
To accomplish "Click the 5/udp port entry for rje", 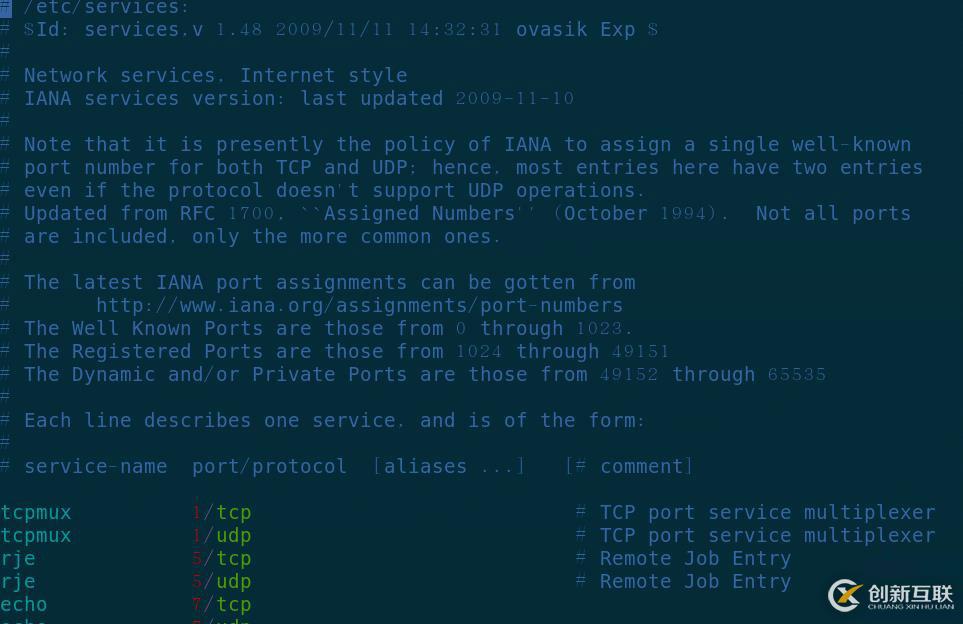I will click(222, 582).
